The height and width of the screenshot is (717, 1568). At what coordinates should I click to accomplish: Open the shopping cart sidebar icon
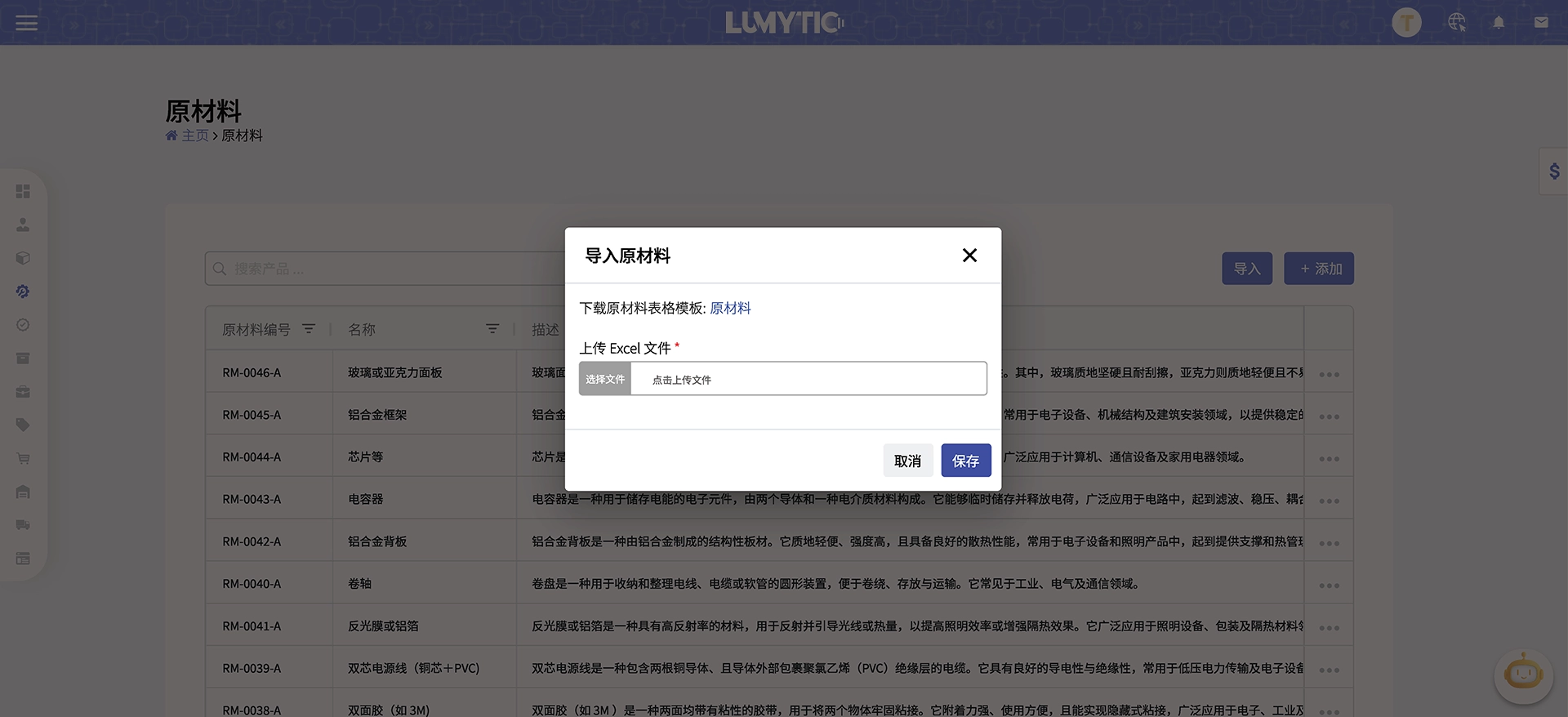[x=23, y=458]
